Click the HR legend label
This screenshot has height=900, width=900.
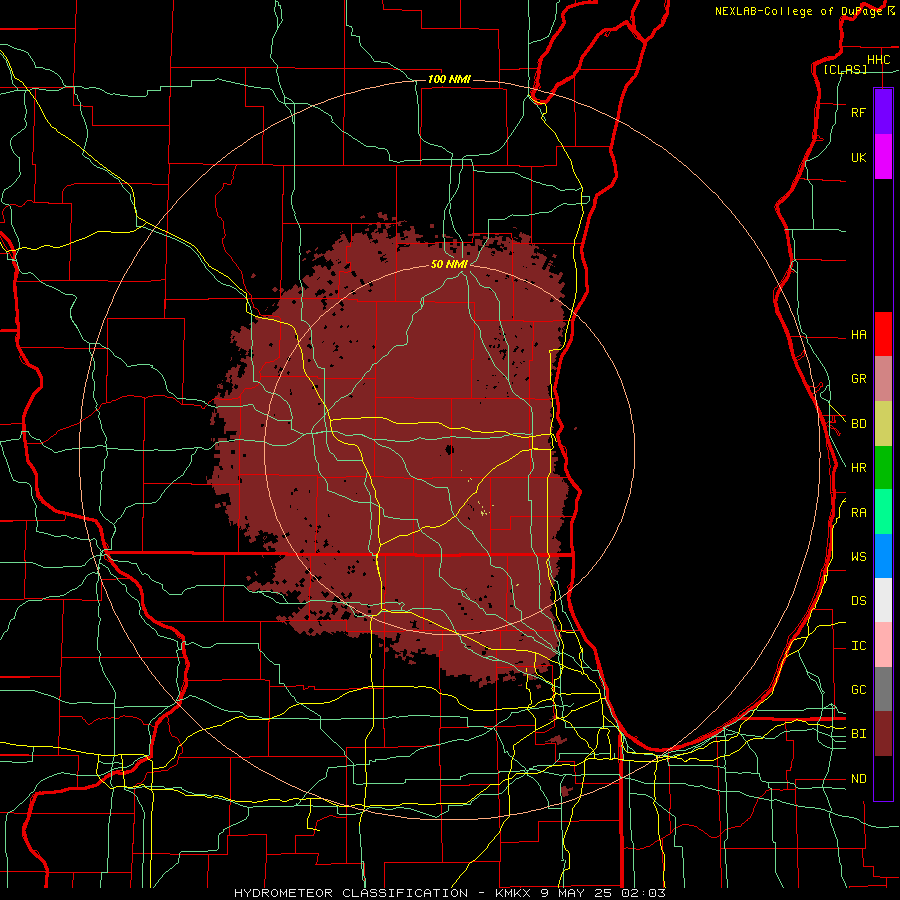coord(859,468)
